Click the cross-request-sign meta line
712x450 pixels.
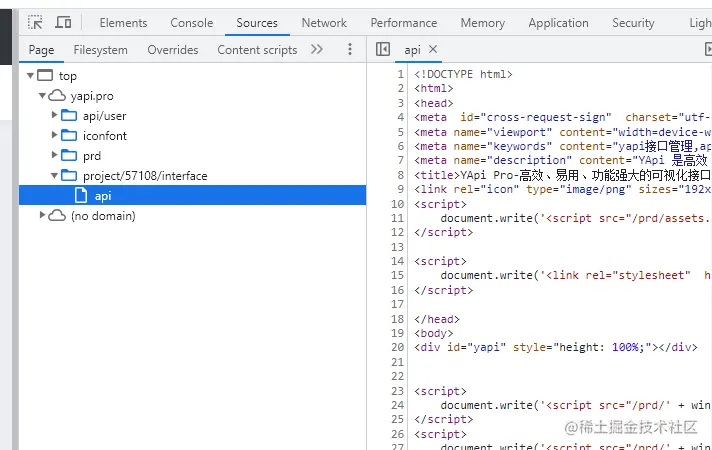point(562,117)
